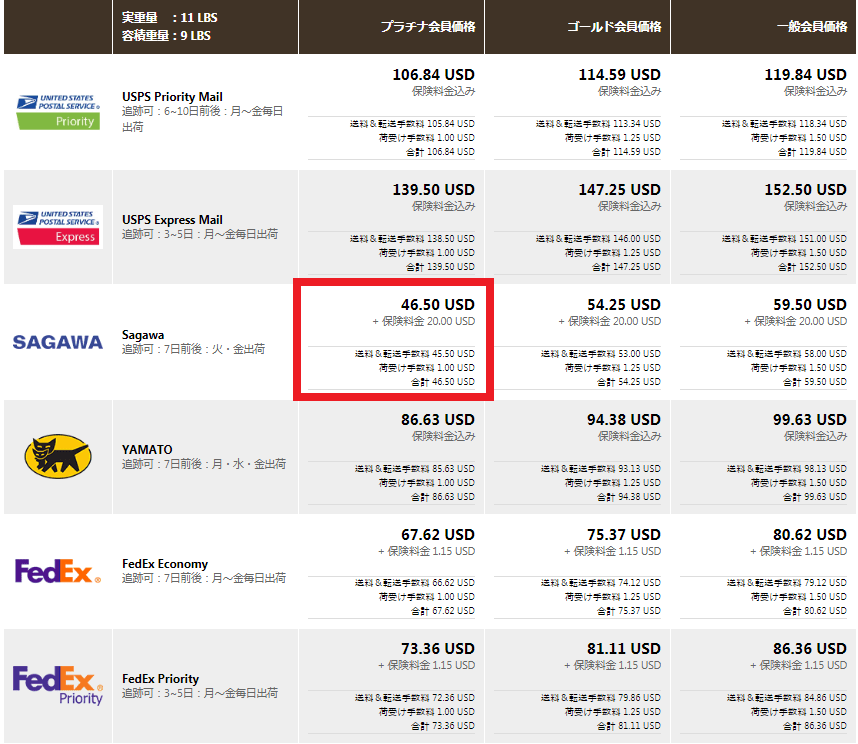Click 送料&転送手数料 66.62 USD line

pyautogui.click(x=415, y=583)
